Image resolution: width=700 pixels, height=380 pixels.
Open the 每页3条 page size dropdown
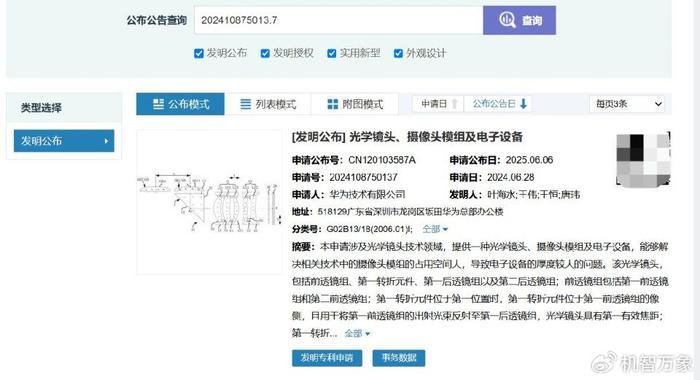pyautogui.click(x=627, y=104)
